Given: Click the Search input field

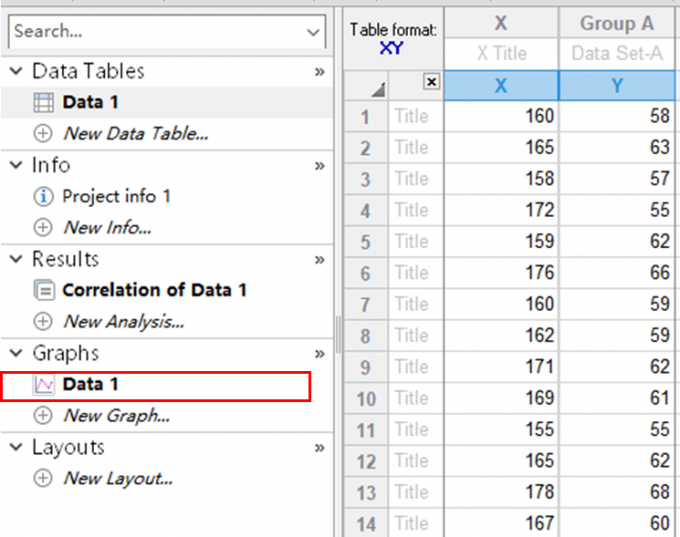Looking at the screenshot, I should [155, 32].
